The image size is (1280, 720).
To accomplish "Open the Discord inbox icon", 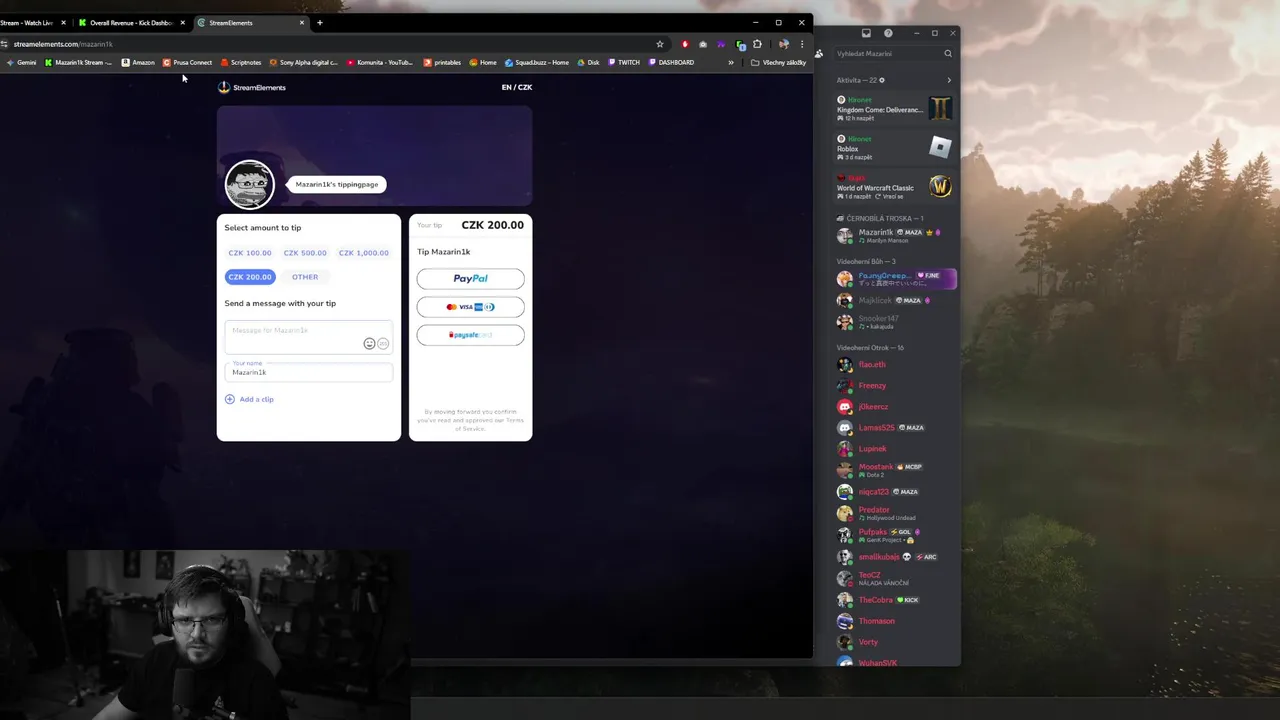I will click(866, 33).
